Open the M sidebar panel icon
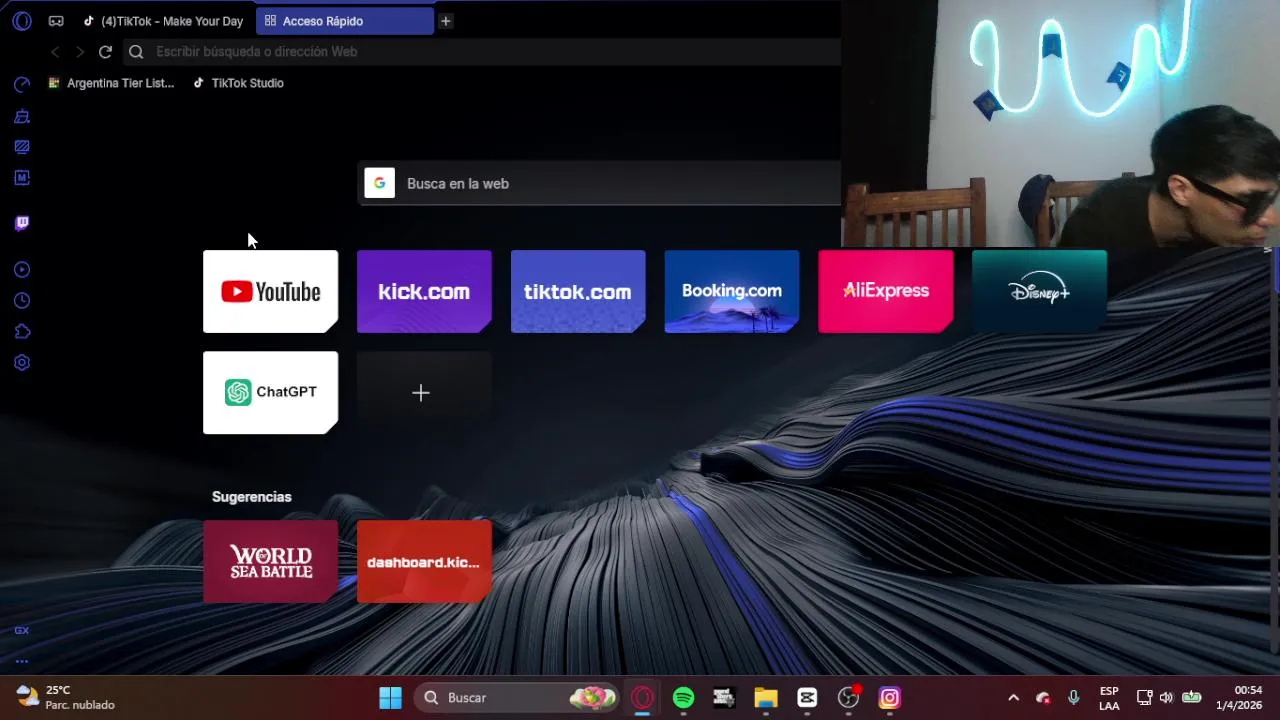The height and width of the screenshot is (720, 1280). point(22,178)
